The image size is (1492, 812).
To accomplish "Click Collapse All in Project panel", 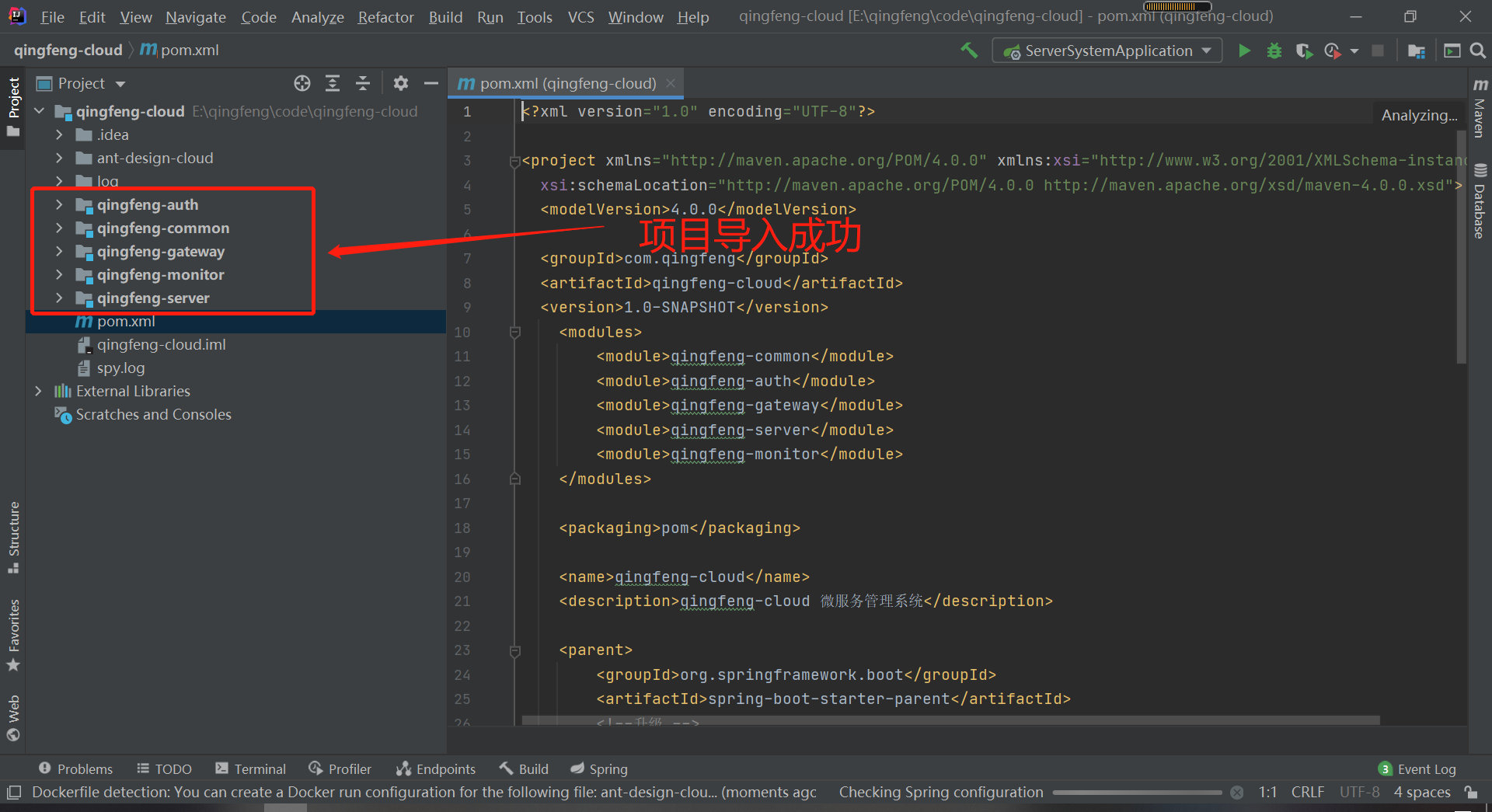I will pos(363,83).
